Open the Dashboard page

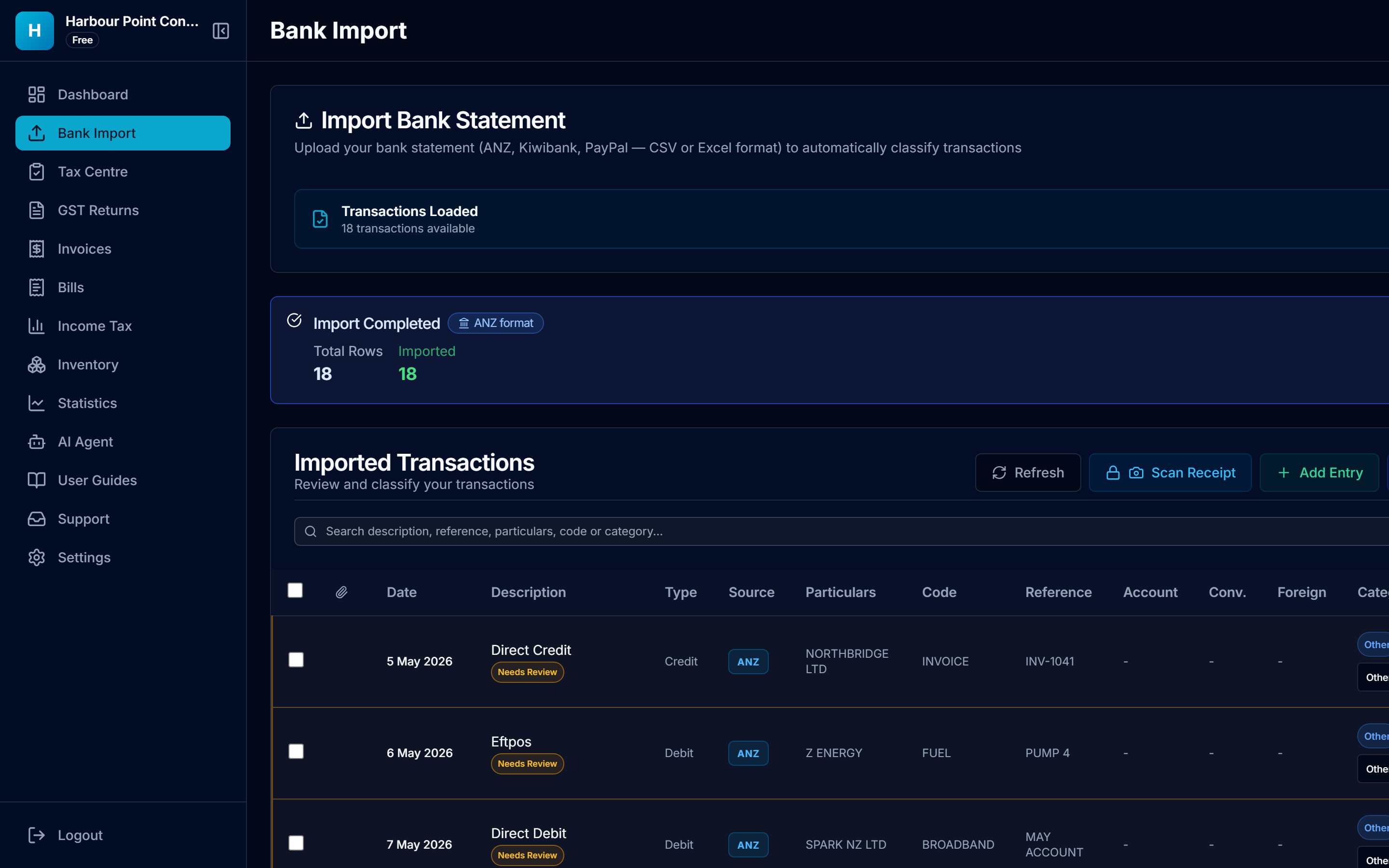123,95
